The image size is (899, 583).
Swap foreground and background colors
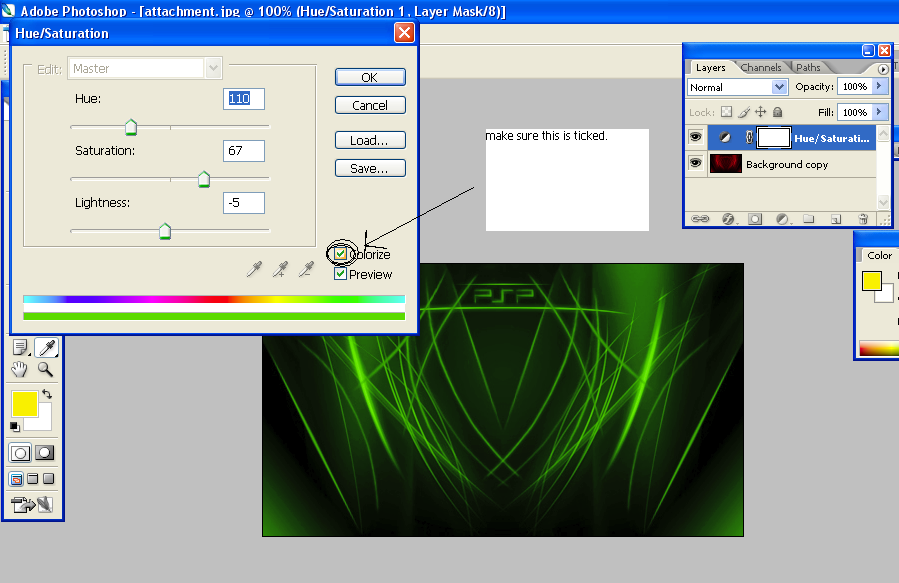pyautogui.click(x=47, y=394)
